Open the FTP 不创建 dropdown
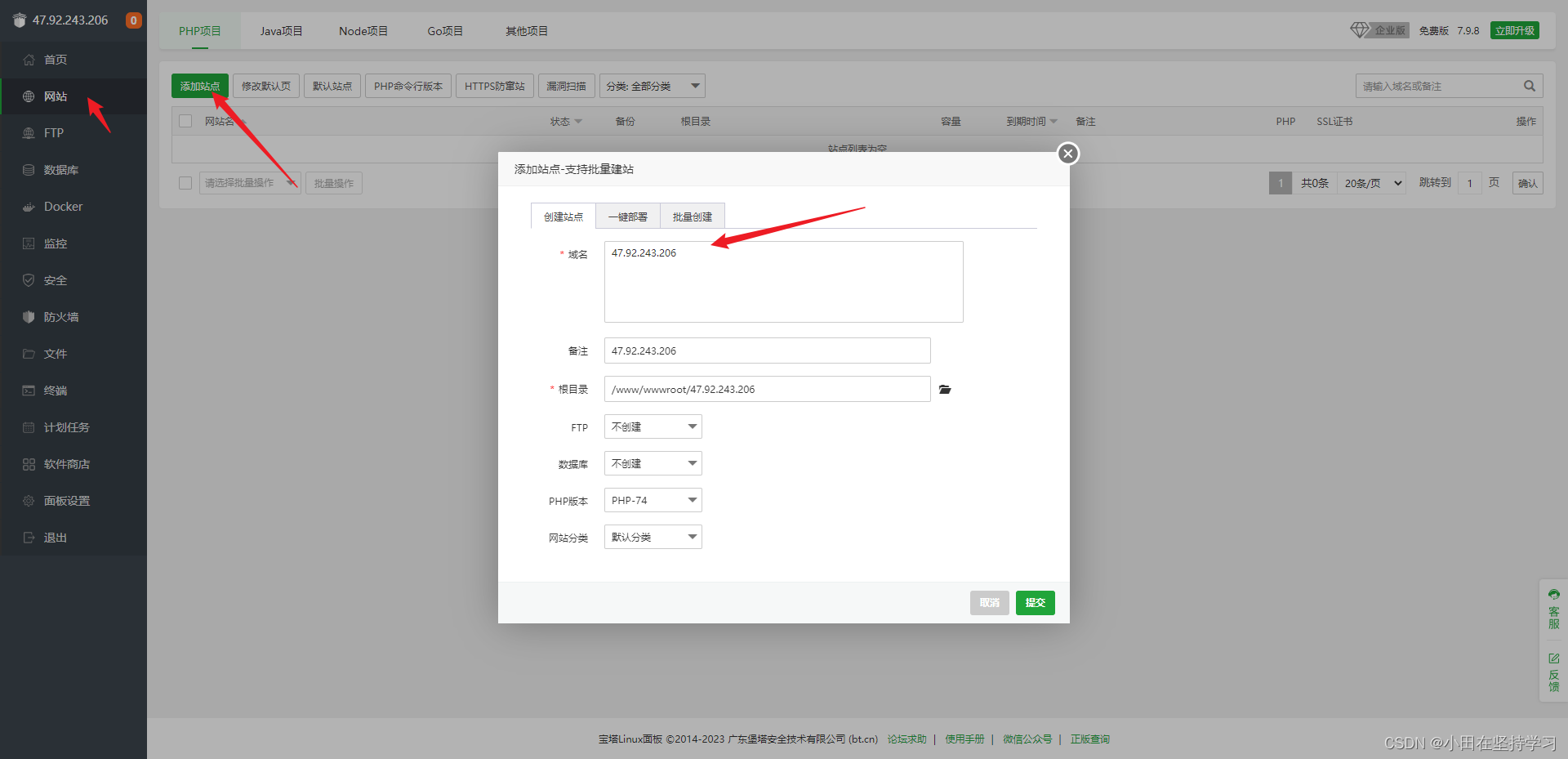 (653, 426)
